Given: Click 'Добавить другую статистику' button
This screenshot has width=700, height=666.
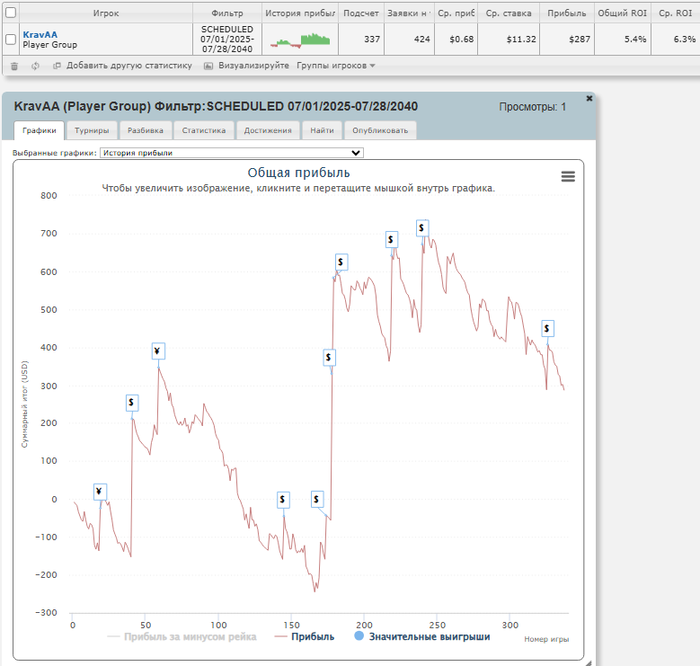Looking at the screenshot, I should pyautogui.click(x=122, y=66).
